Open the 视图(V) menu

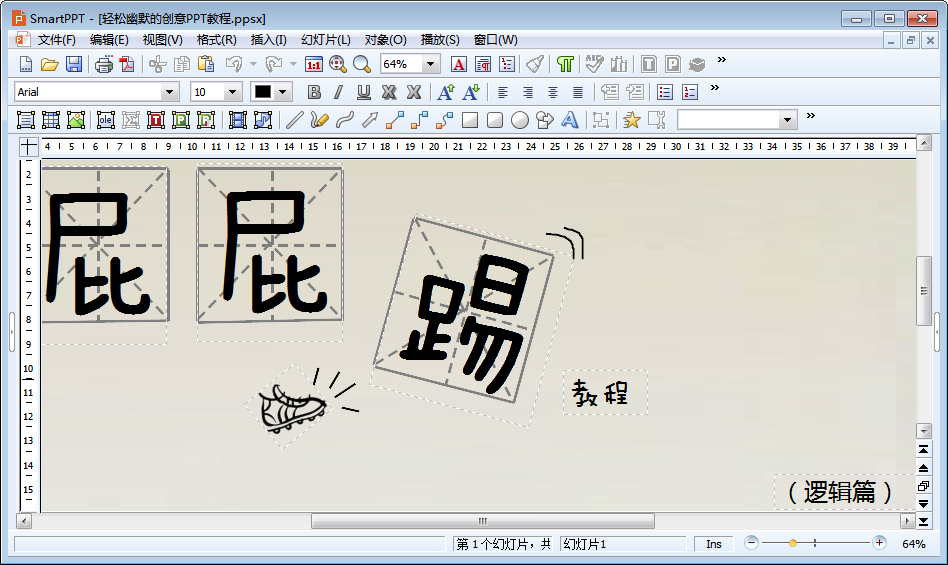[x=163, y=40]
